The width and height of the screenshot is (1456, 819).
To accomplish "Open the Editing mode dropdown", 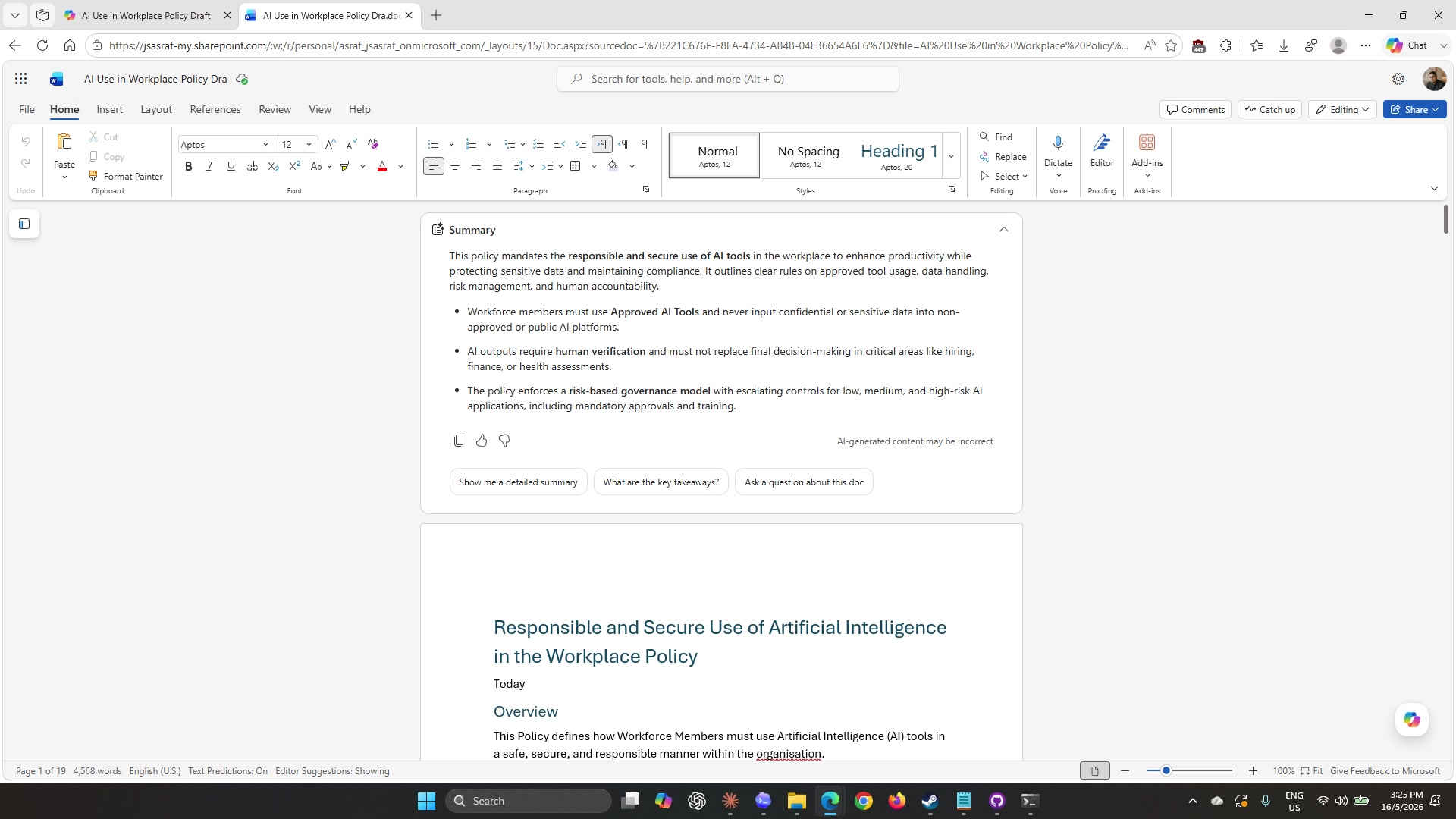I will click(1342, 109).
